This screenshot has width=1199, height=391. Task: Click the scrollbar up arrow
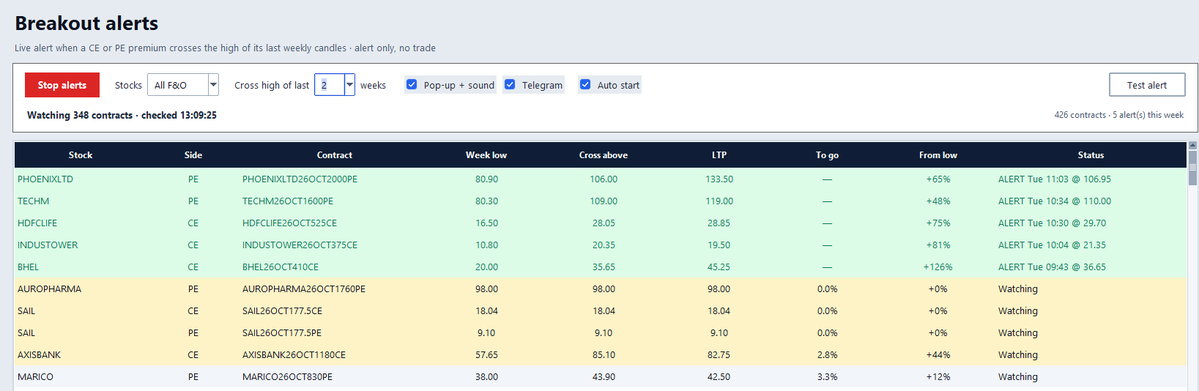click(1192, 145)
